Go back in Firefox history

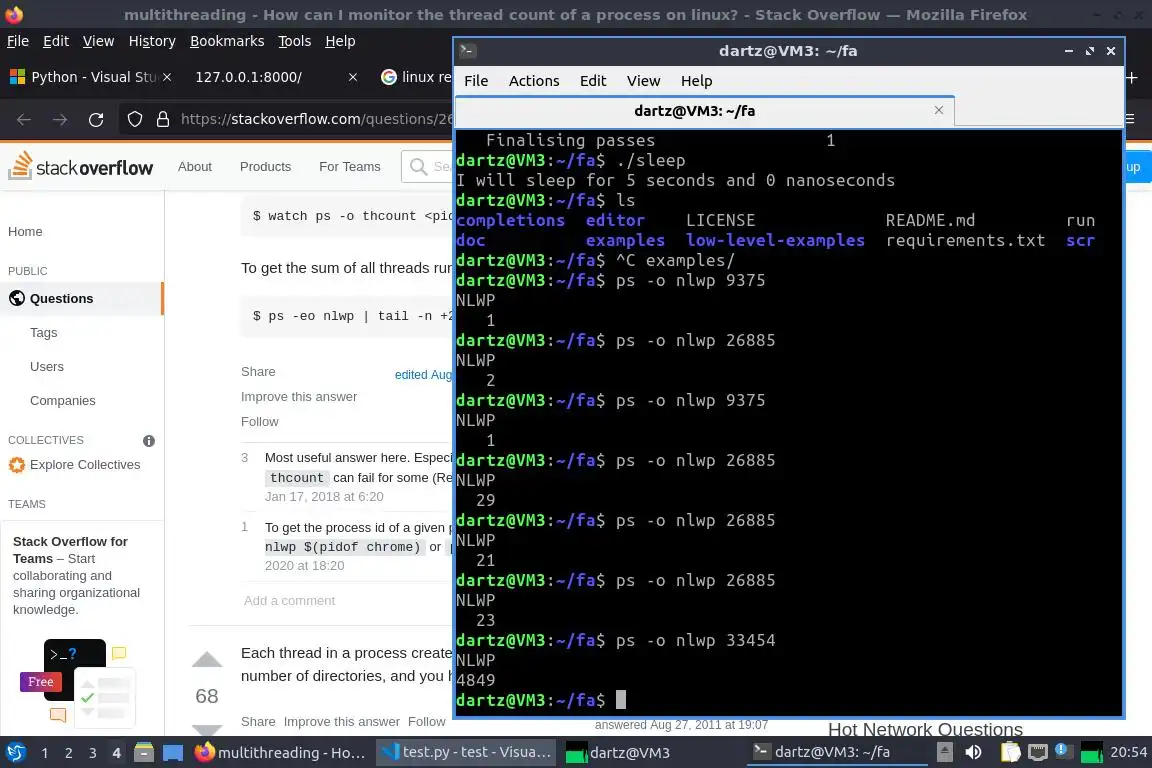coord(24,119)
